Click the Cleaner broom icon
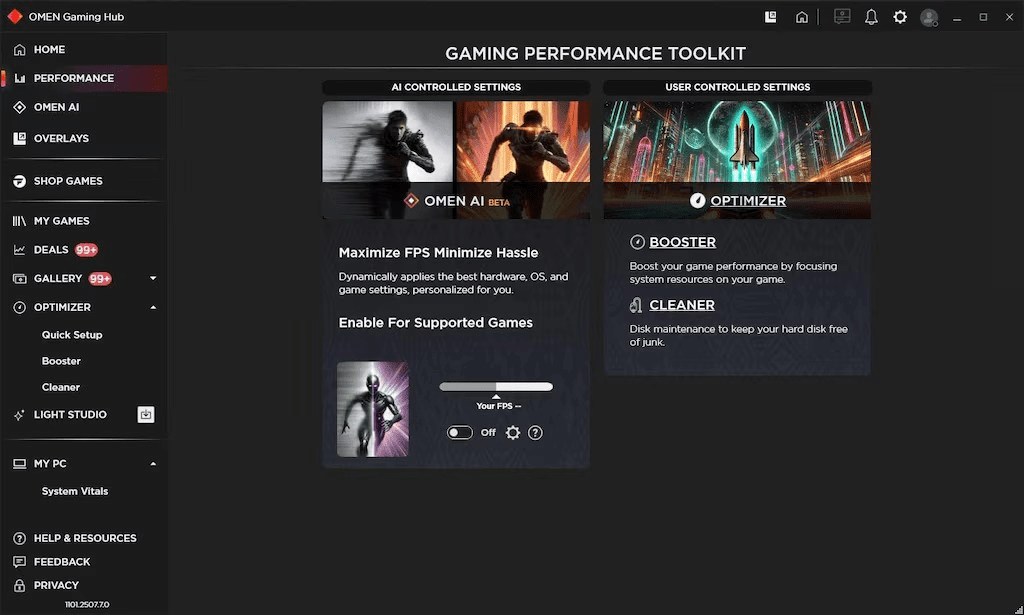 point(637,305)
